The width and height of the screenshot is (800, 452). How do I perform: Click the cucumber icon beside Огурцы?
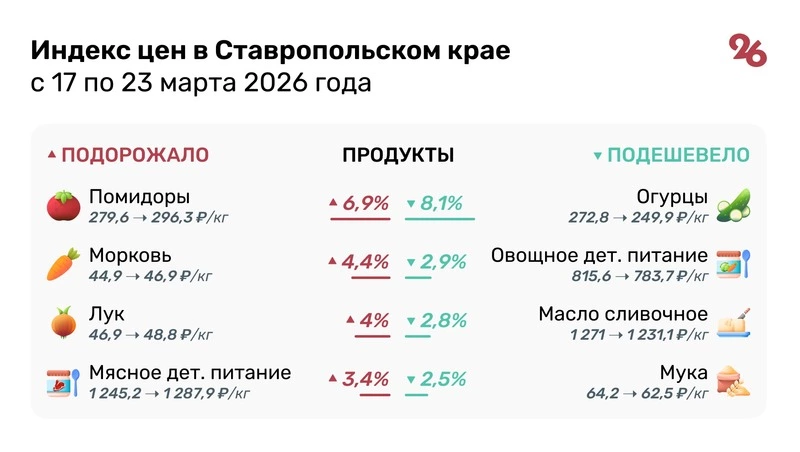pos(734,205)
